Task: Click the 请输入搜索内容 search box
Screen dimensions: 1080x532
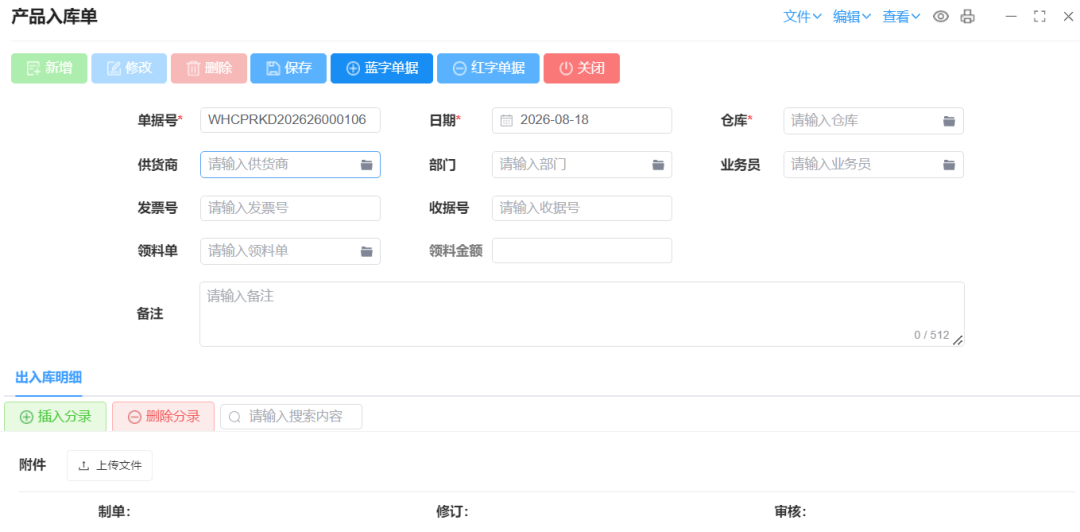Action: pos(291,416)
